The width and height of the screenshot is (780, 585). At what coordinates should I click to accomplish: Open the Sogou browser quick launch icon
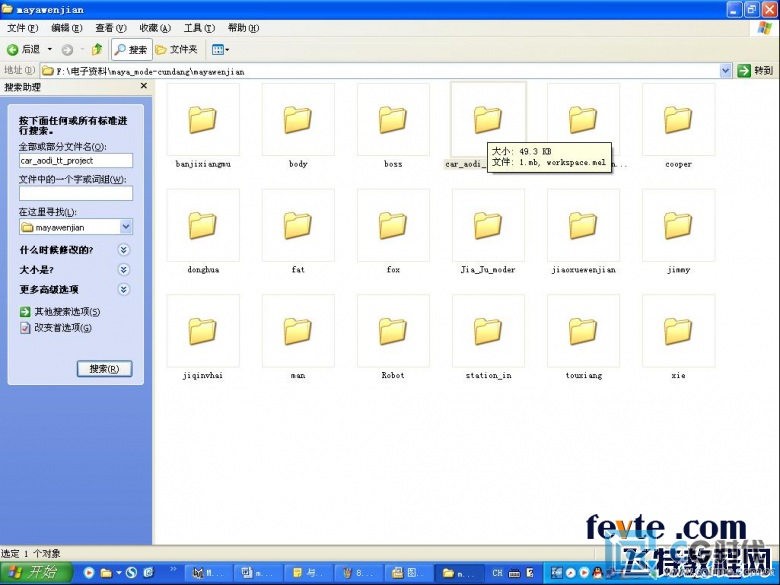131,573
